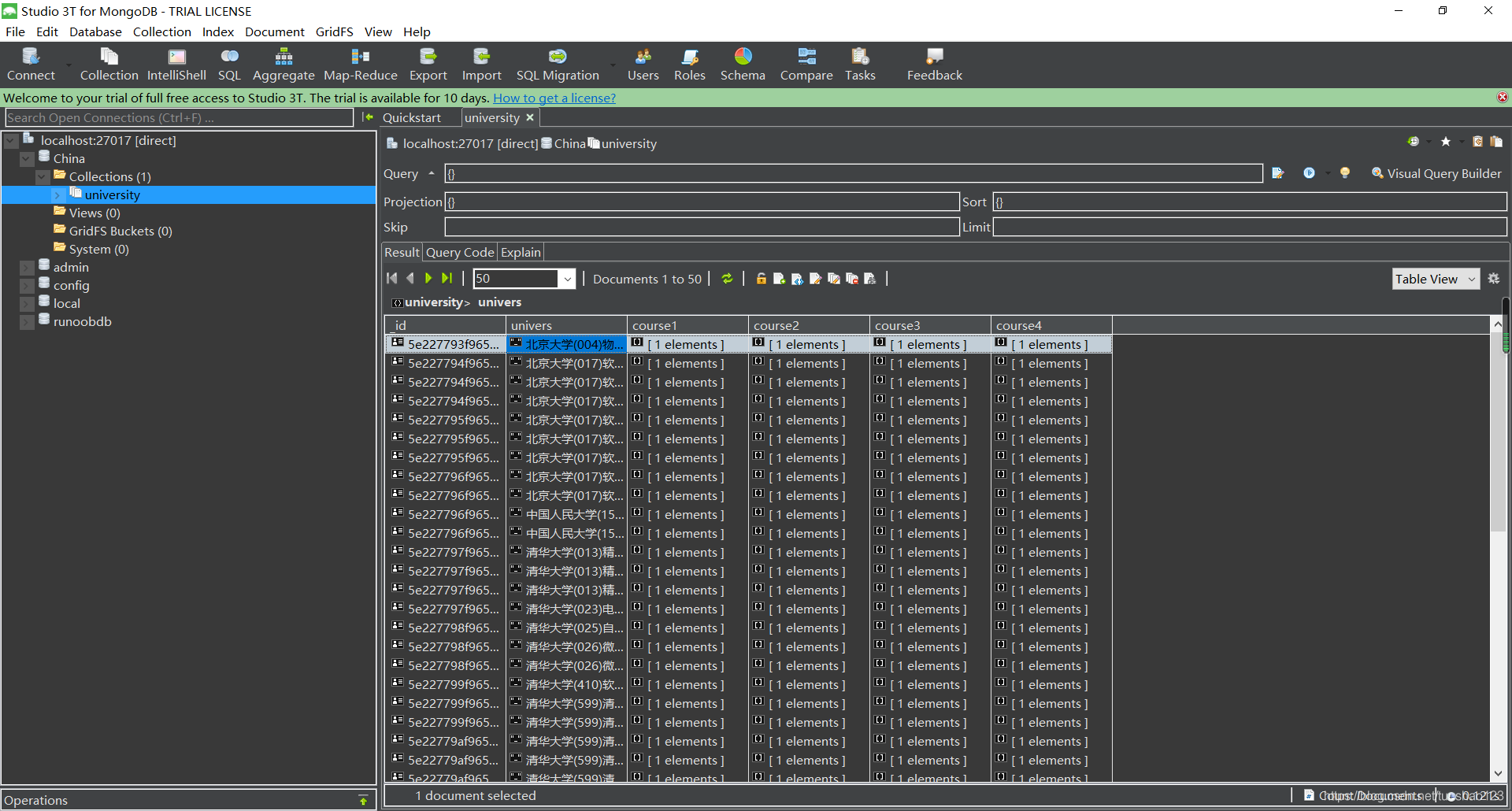
Task: Dismiss the trial welcome banner
Action: pos(1503,98)
